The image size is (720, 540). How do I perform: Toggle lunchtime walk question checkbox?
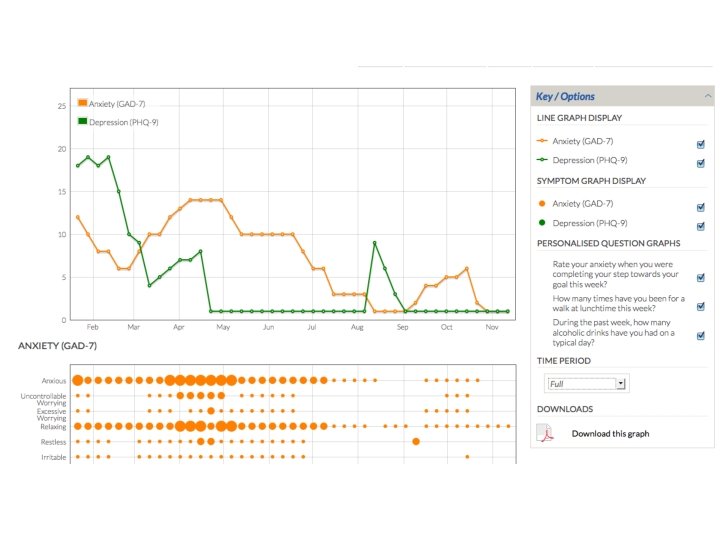[x=701, y=306]
